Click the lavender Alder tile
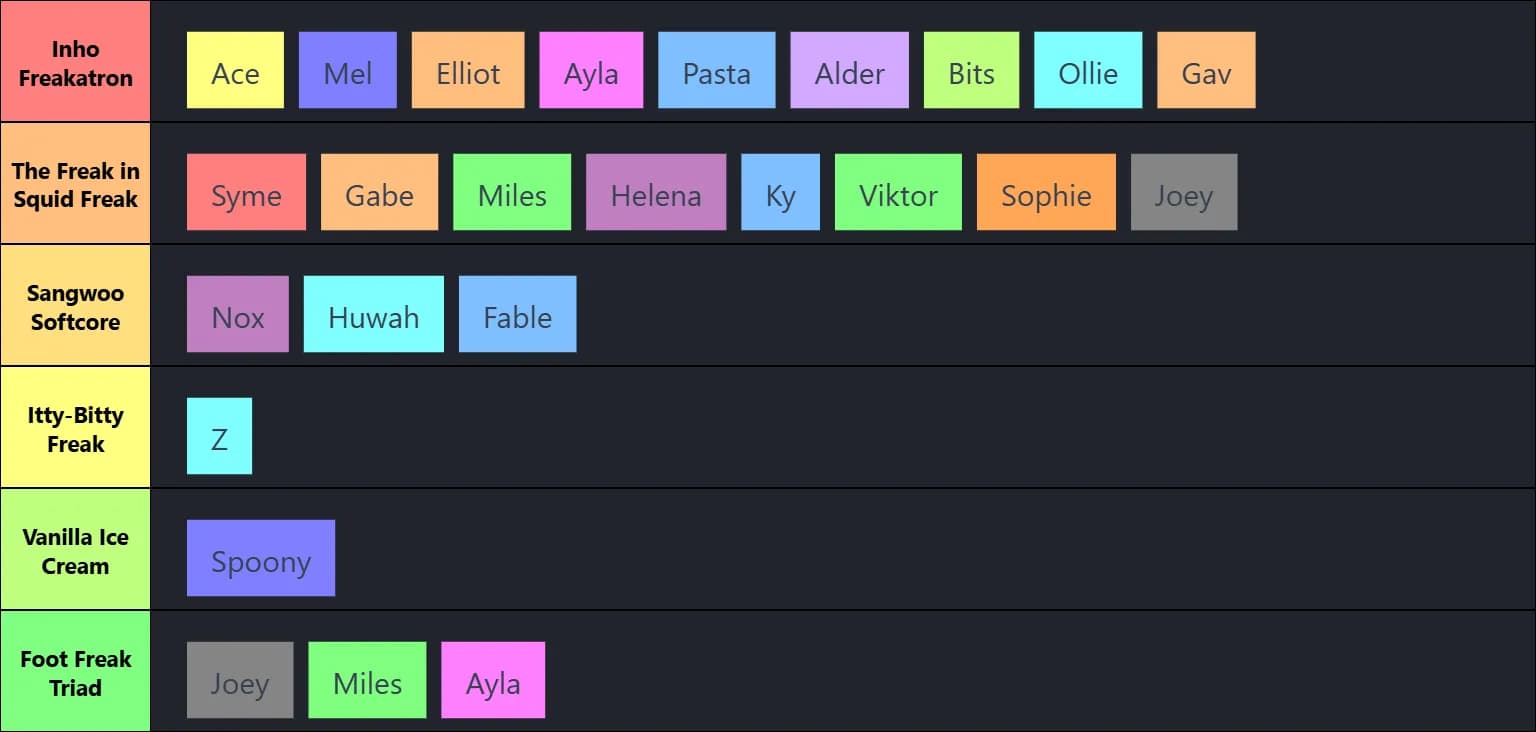This screenshot has width=1536, height=732. [849, 70]
